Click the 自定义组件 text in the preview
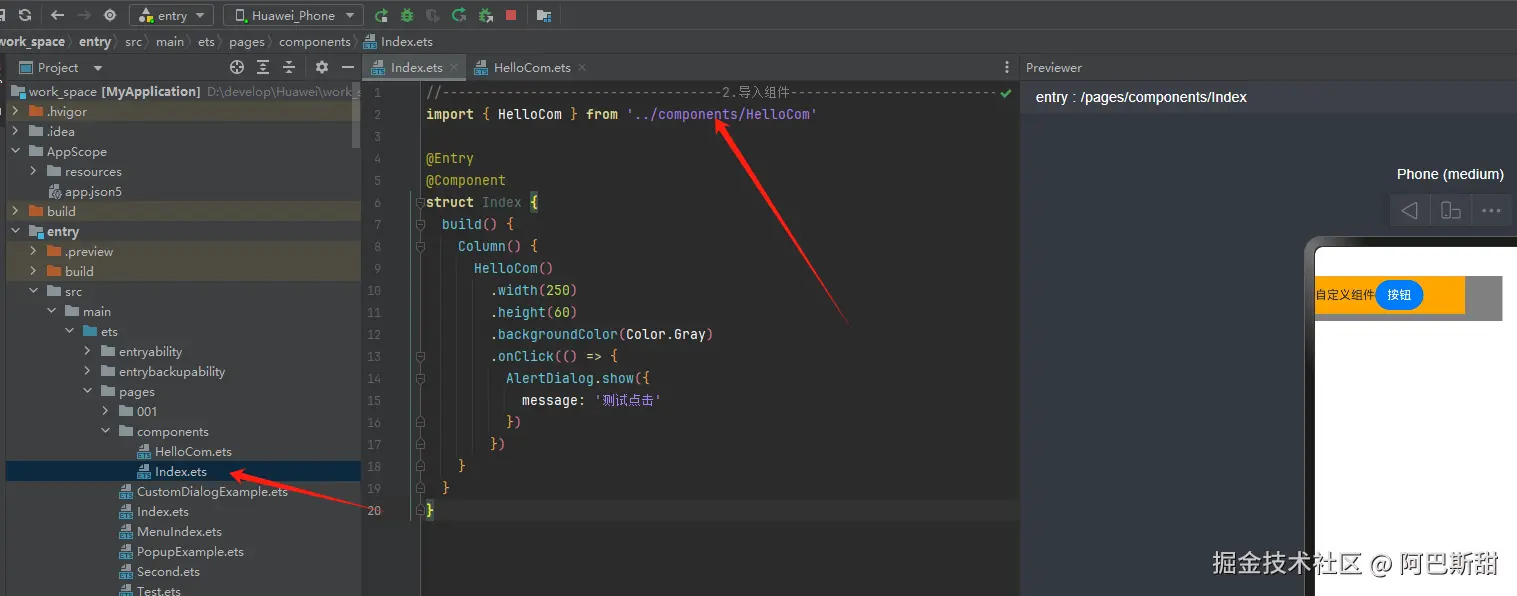 tap(1345, 295)
